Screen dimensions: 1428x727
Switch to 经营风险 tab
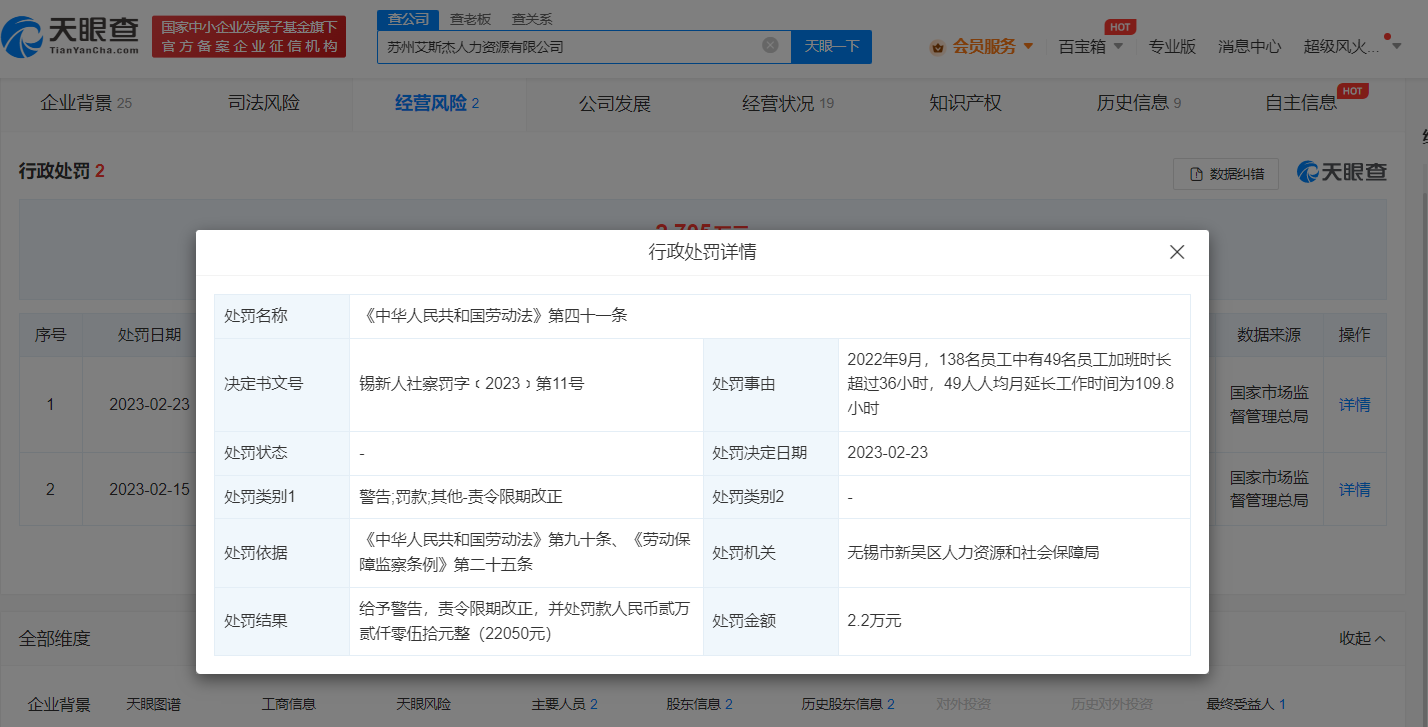coord(437,103)
